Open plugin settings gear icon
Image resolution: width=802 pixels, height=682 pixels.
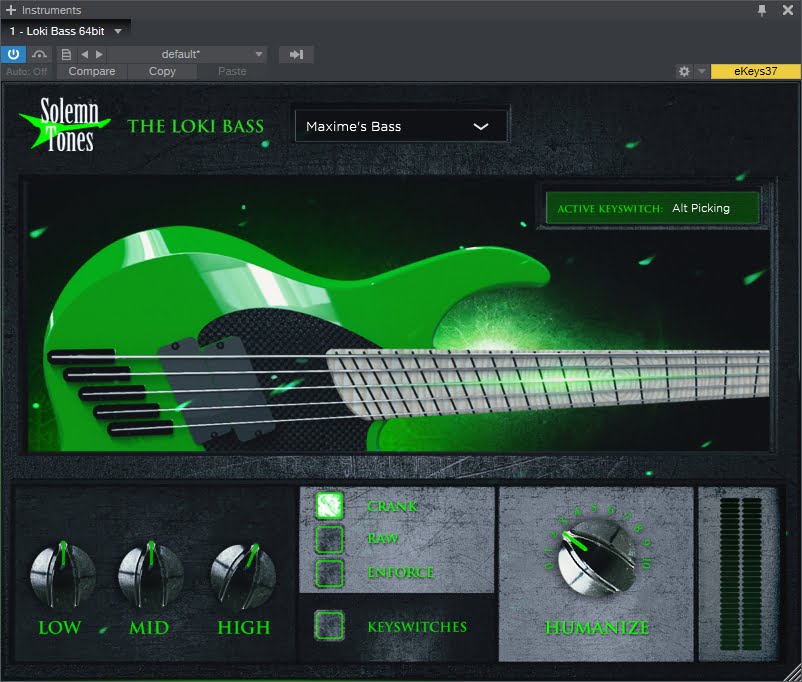coord(684,72)
